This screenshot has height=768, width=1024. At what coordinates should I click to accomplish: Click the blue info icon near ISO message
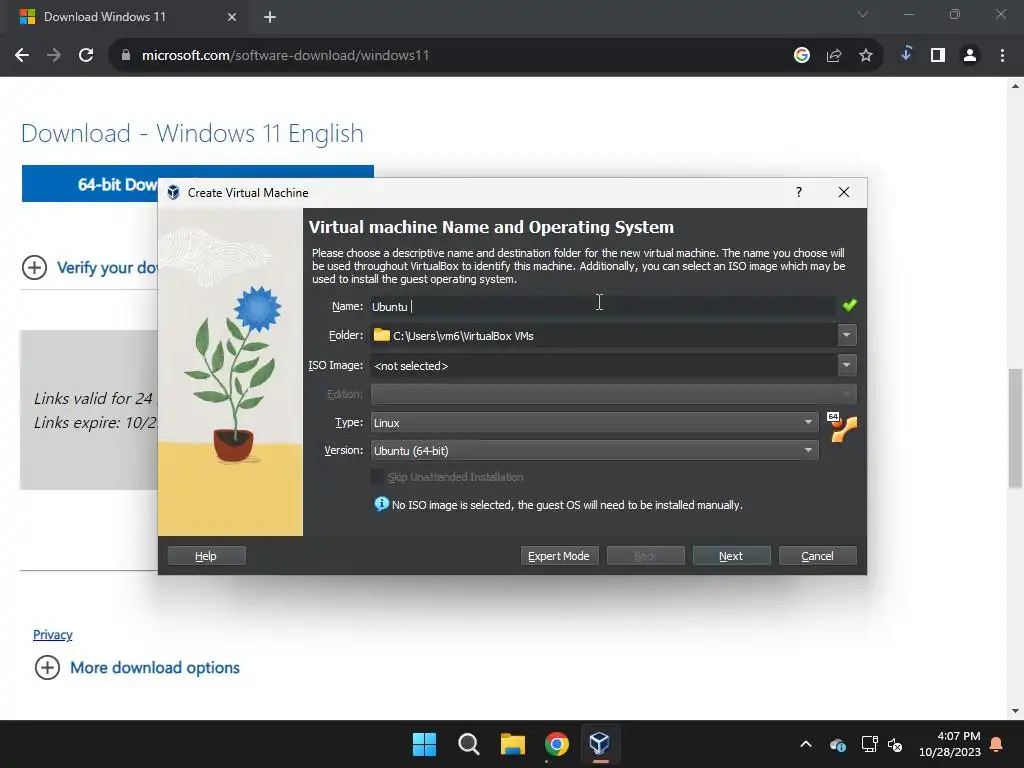pos(381,504)
